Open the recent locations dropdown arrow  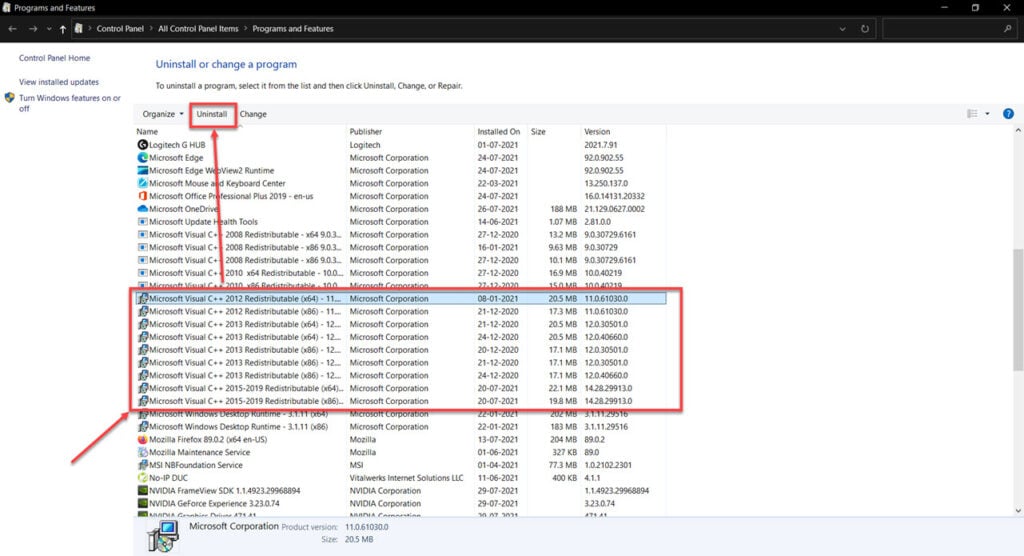click(x=48, y=29)
